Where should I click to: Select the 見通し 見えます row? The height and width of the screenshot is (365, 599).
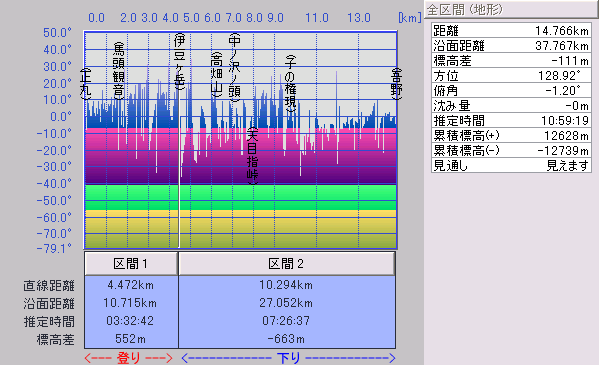(x=511, y=166)
